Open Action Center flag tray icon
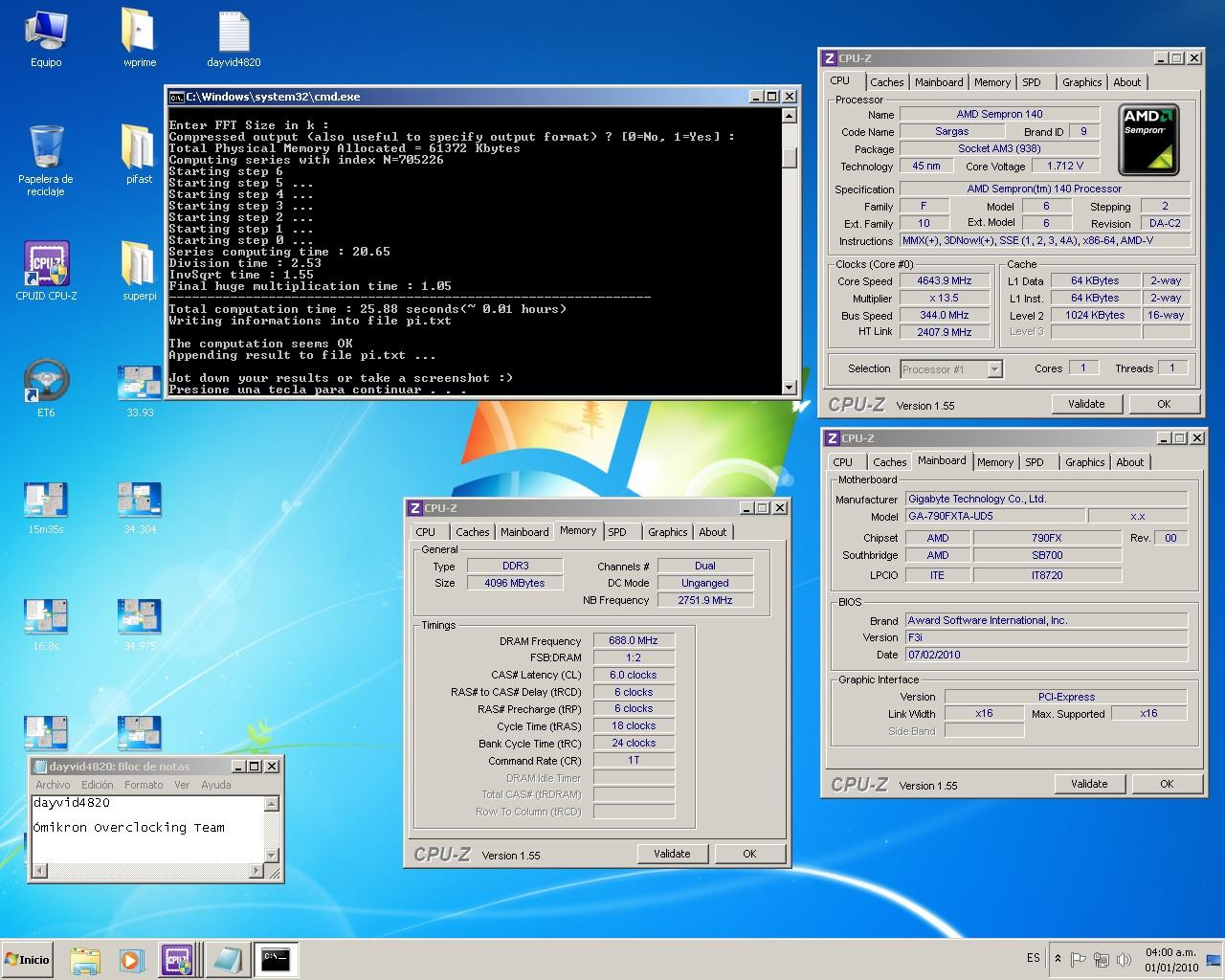1225x980 pixels. pyautogui.click(x=1079, y=959)
